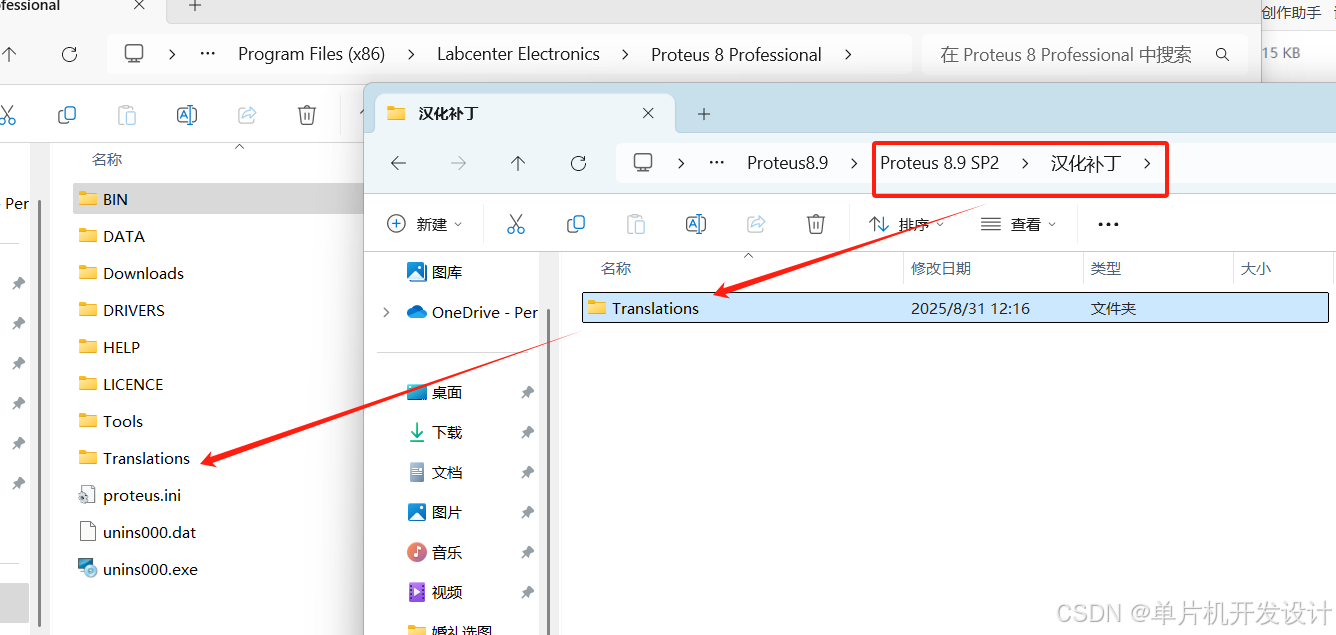This screenshot has height=635, width=1336.
Task: Click This PC monitor icon in 汉化补丁 address bar
Action: (643, 162)
